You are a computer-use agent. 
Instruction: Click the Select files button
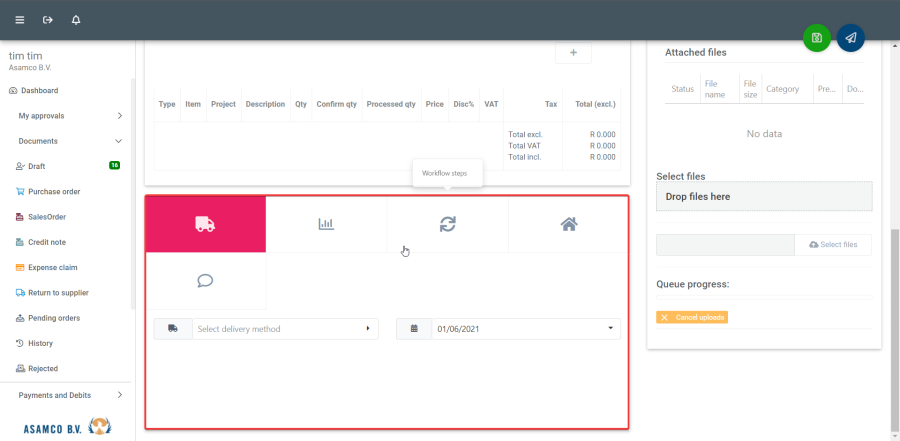[832, 245]
